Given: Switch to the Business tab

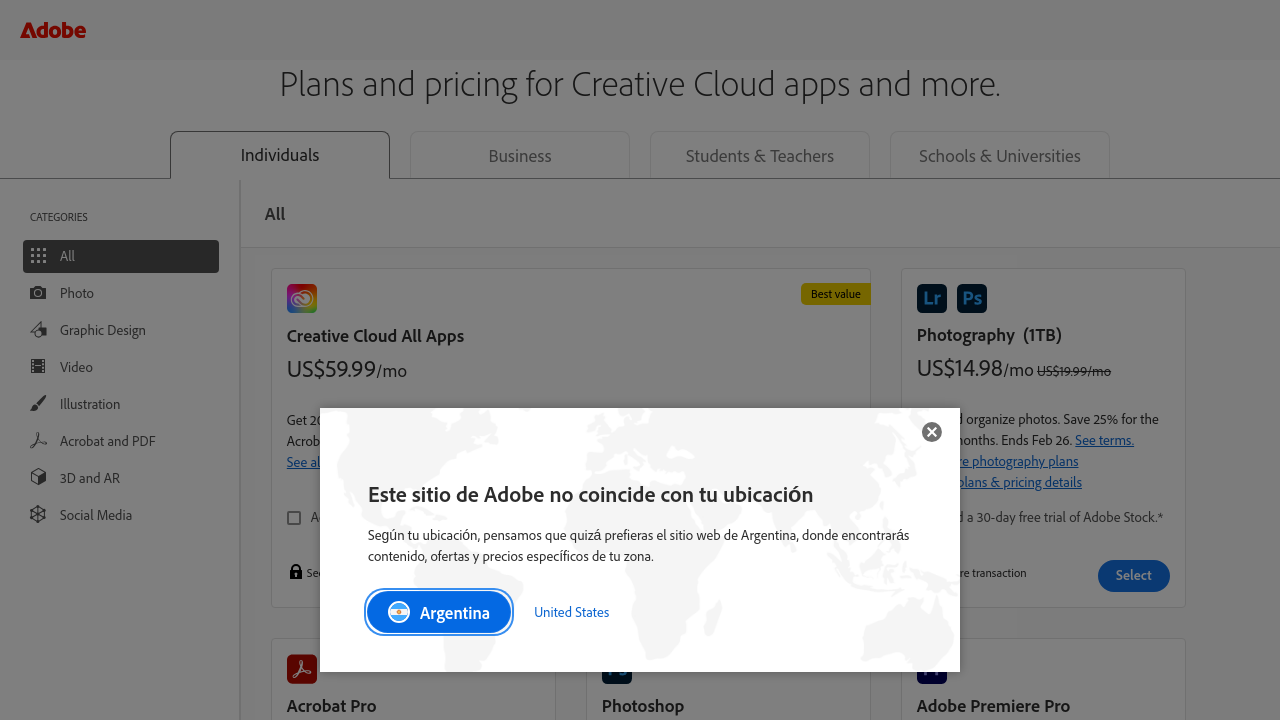Looking at the screenshot, I should (519, 156).
